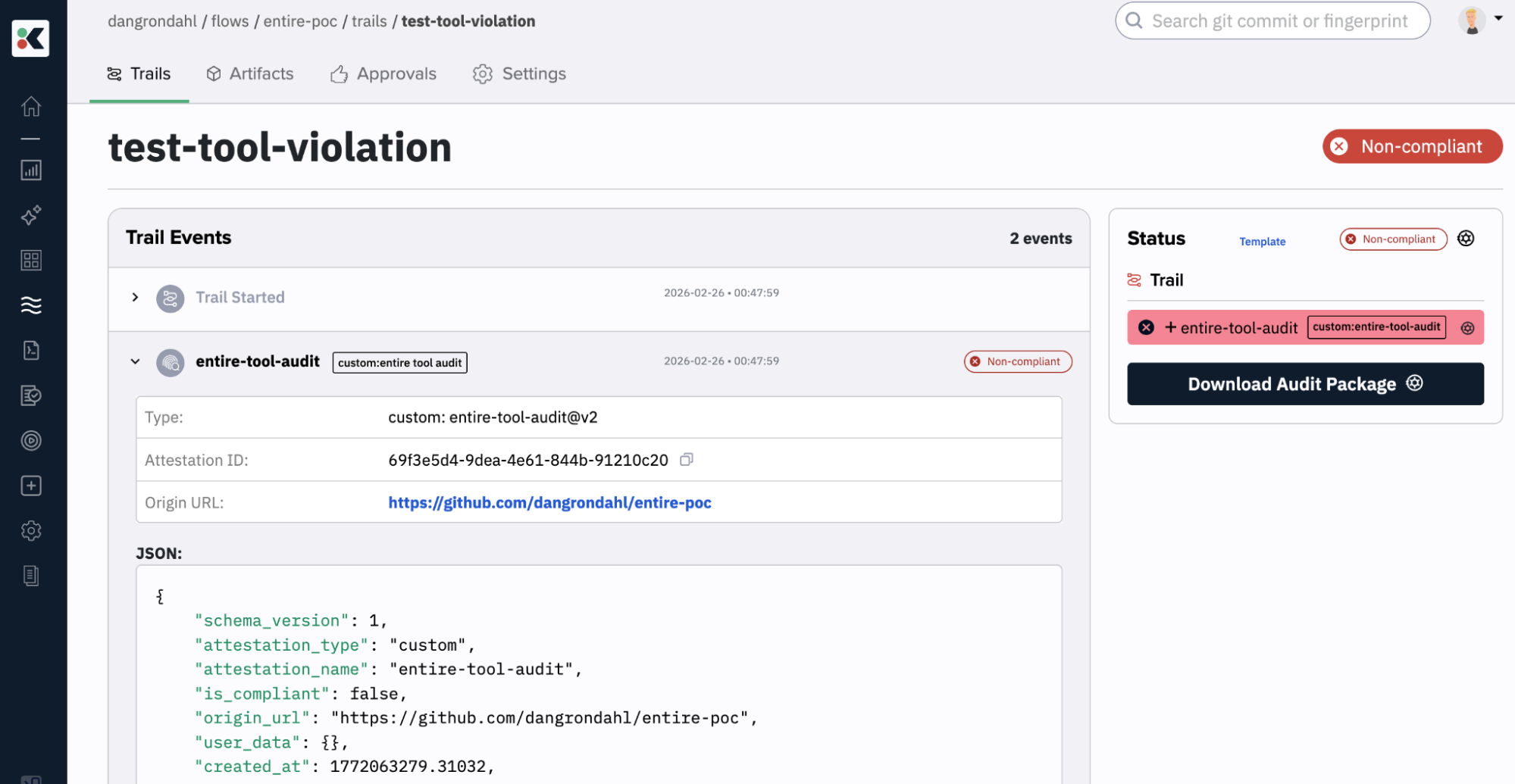The width and height of the screenshot is (1515, 784).
Task: Collapse the entire-tool-audit event
Action: click(x=135, y=362)
